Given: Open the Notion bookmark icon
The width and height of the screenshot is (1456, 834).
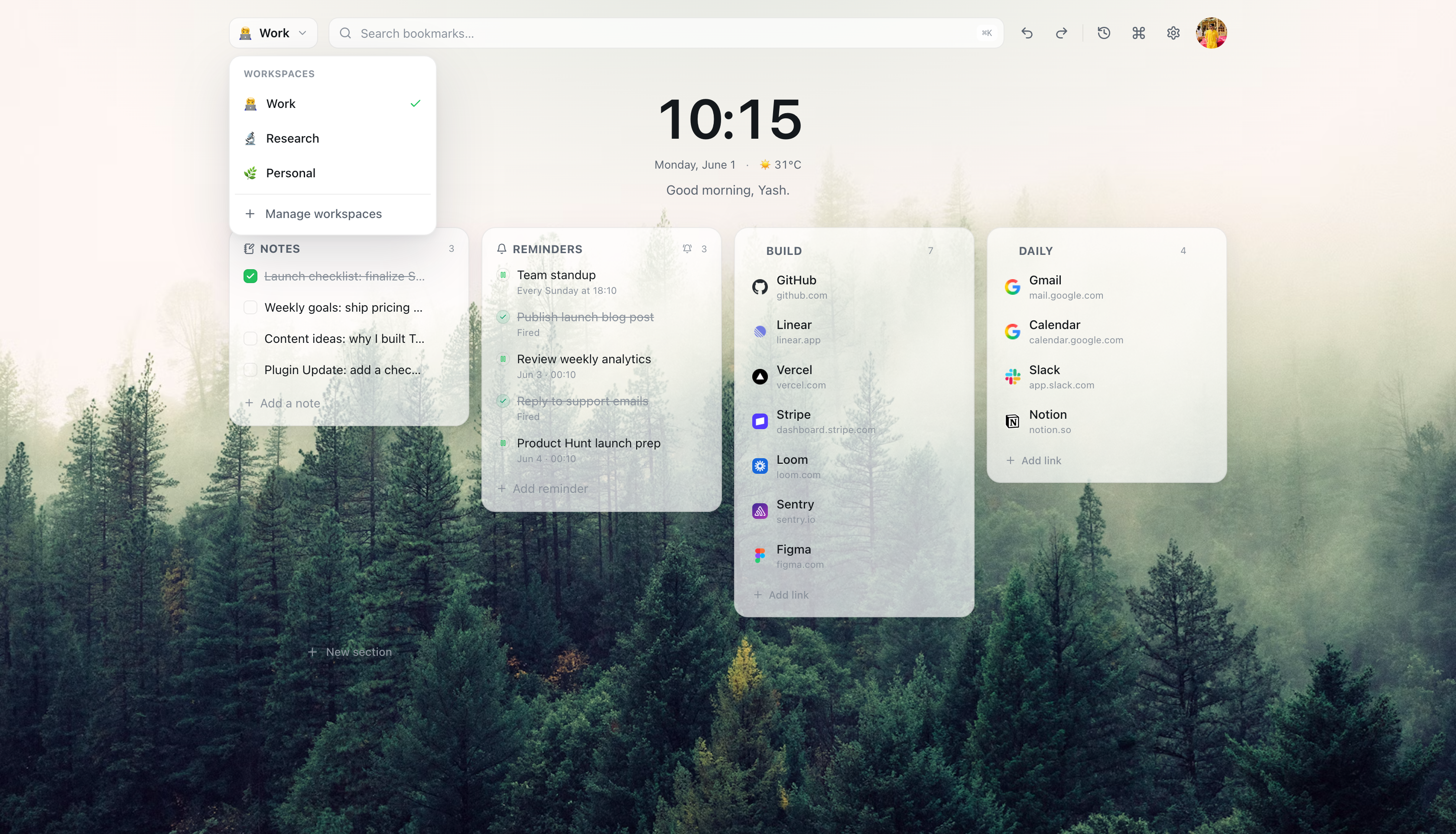Looking at the screenshot, I should [x=1012, y=422].
